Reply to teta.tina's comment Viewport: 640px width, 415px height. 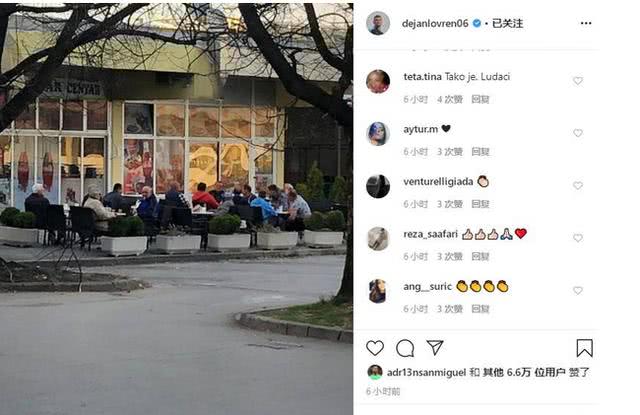pyautogui.click(x=480, y=99)
